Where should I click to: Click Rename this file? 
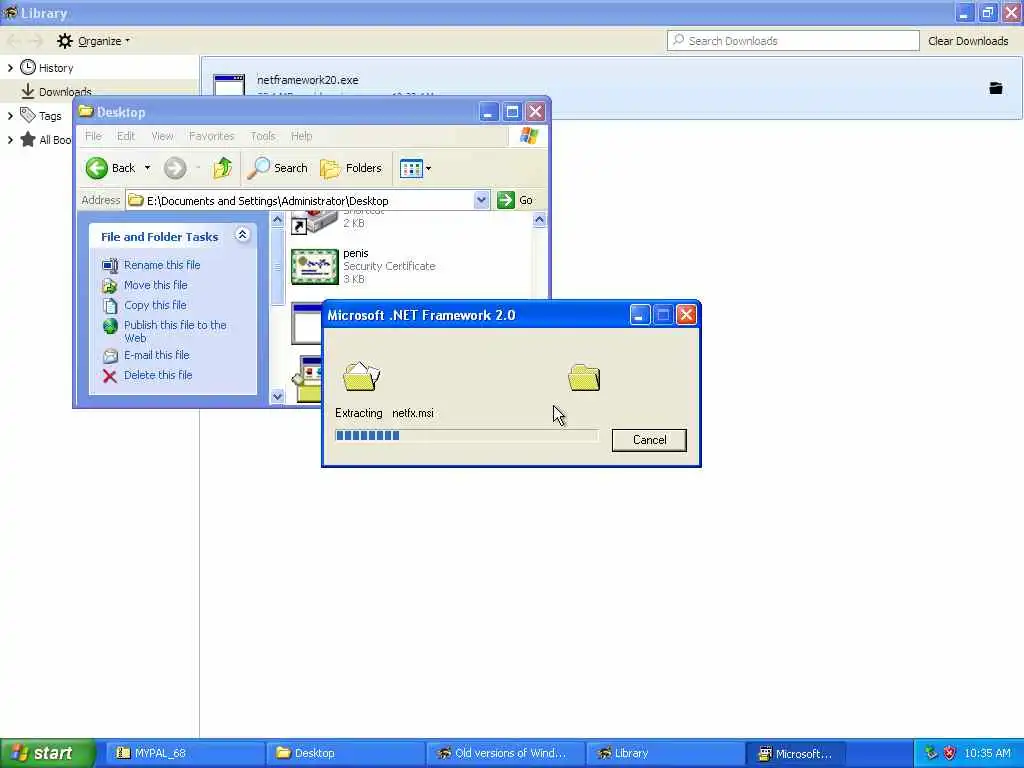pos(162,265)
